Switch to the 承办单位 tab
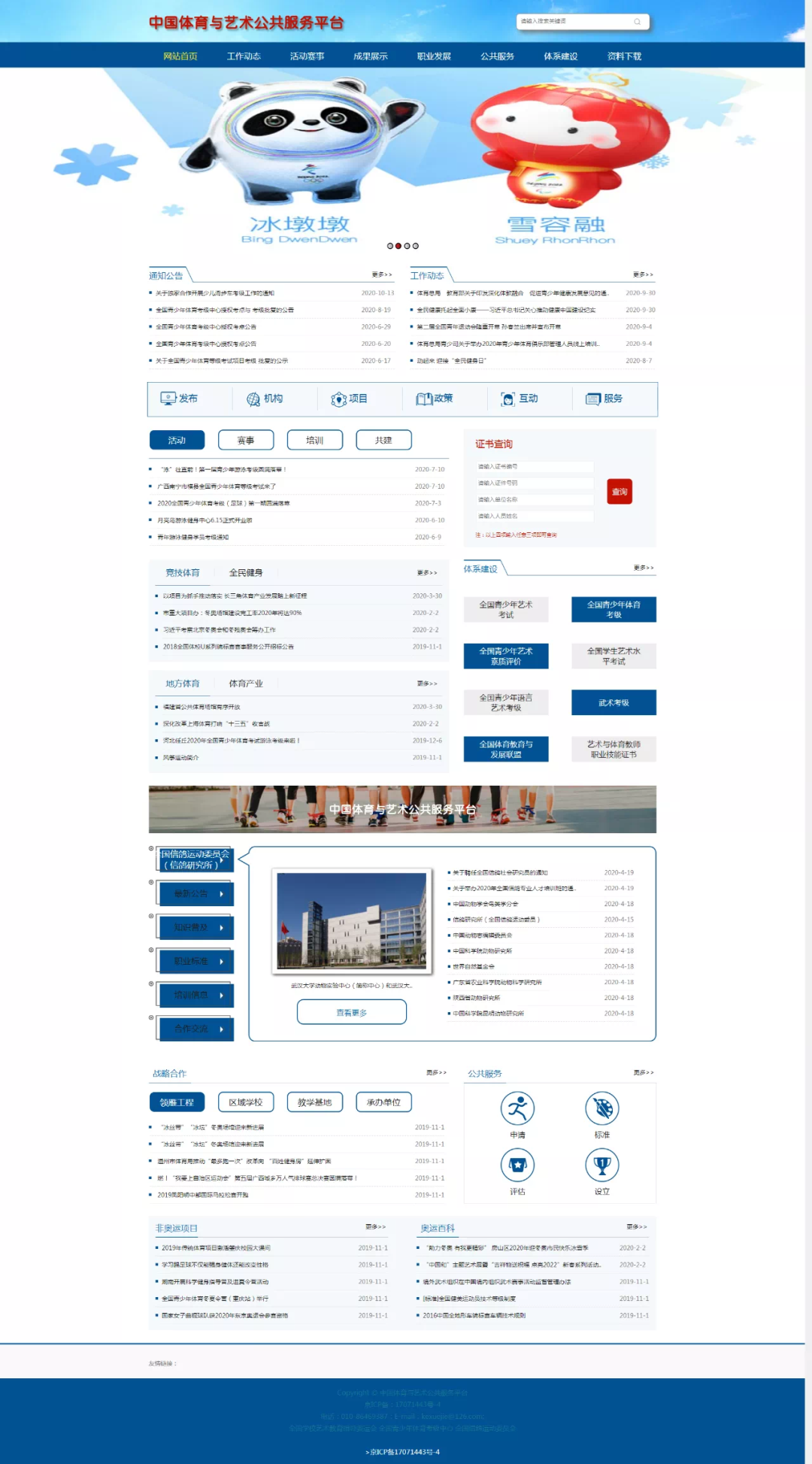The height and width of the screenshot is (1464, 812). pos(383,1102)
